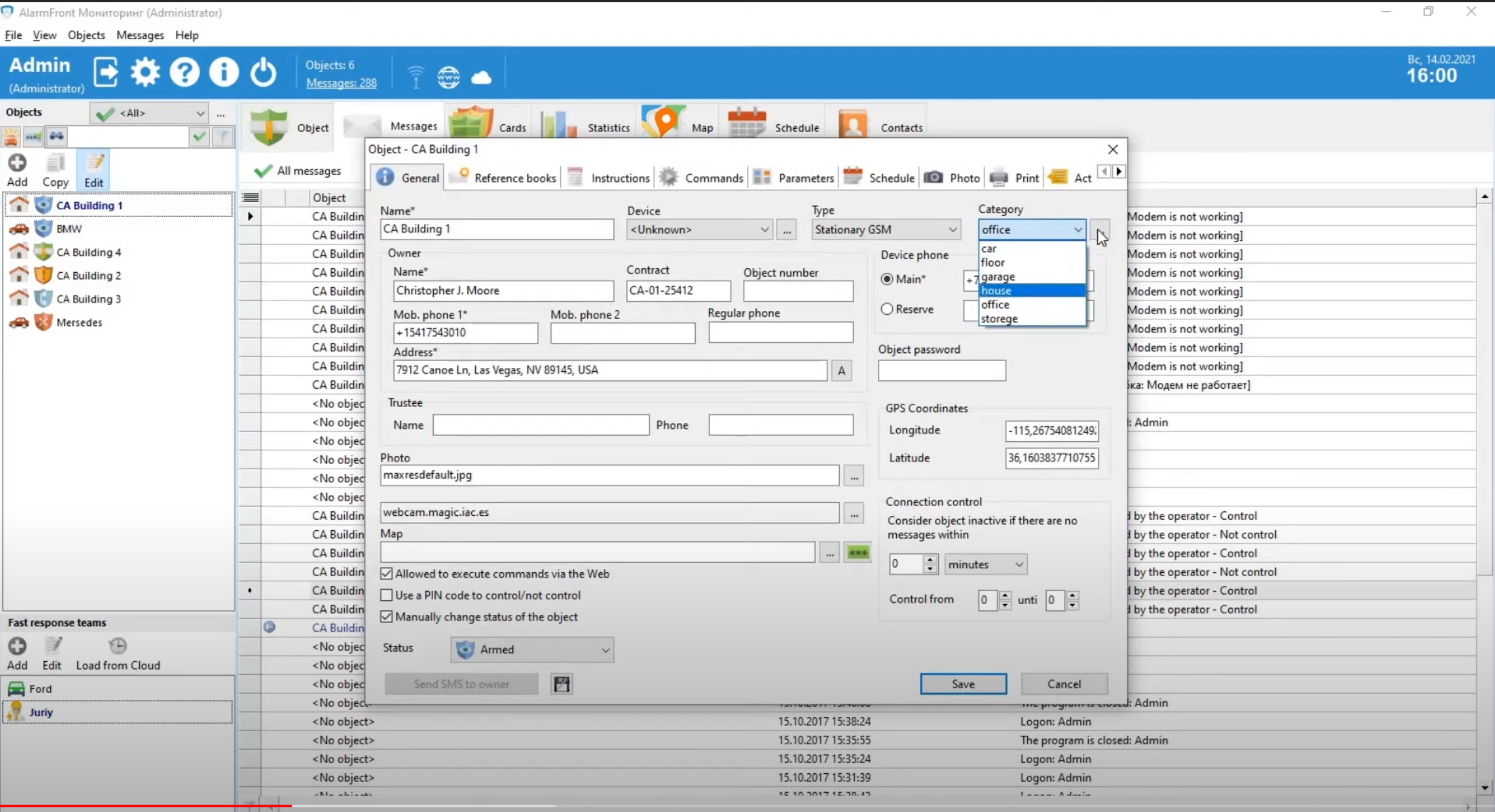Edit the fast response team

(x=52, y=654)
